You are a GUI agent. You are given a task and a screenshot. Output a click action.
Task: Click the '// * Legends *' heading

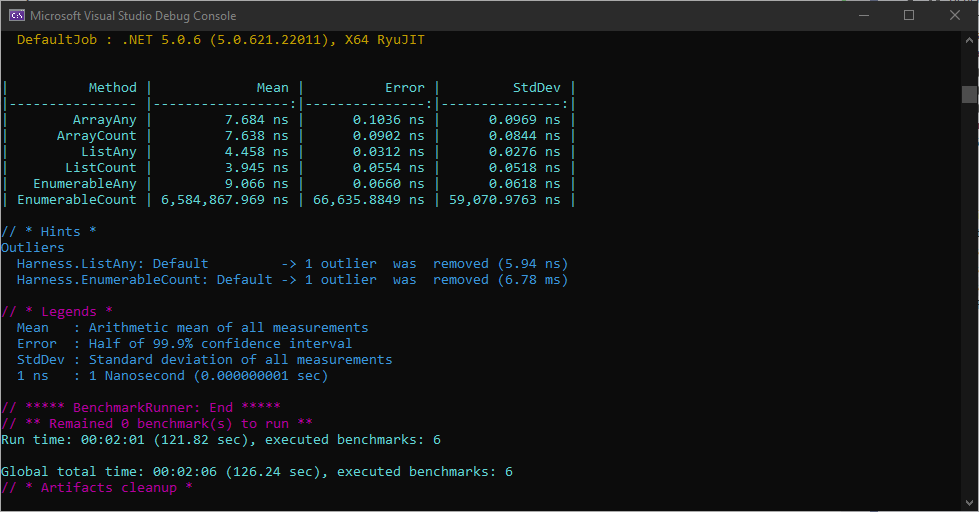click(x=57, y=312)
